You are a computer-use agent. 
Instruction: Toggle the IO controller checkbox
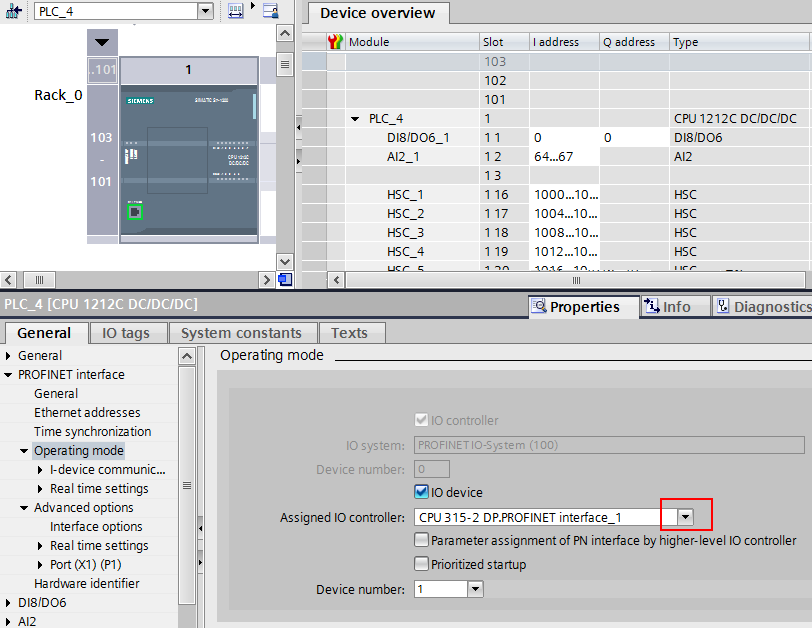[x=421, y=420]
